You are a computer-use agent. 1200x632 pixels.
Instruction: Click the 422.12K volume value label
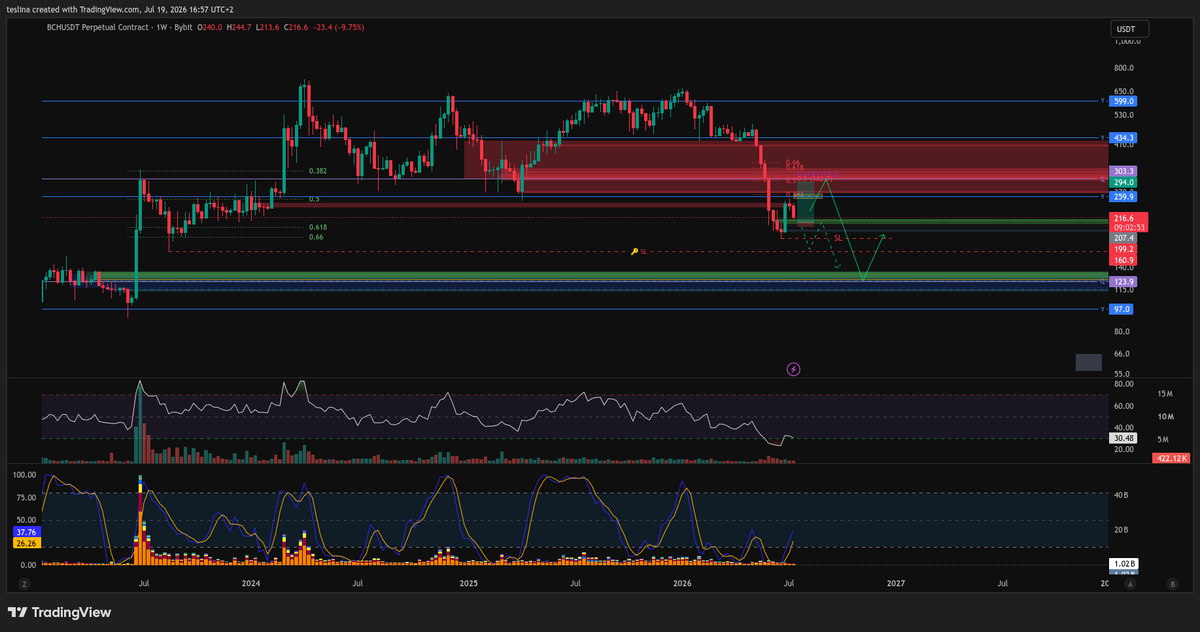click(1171, 457)
